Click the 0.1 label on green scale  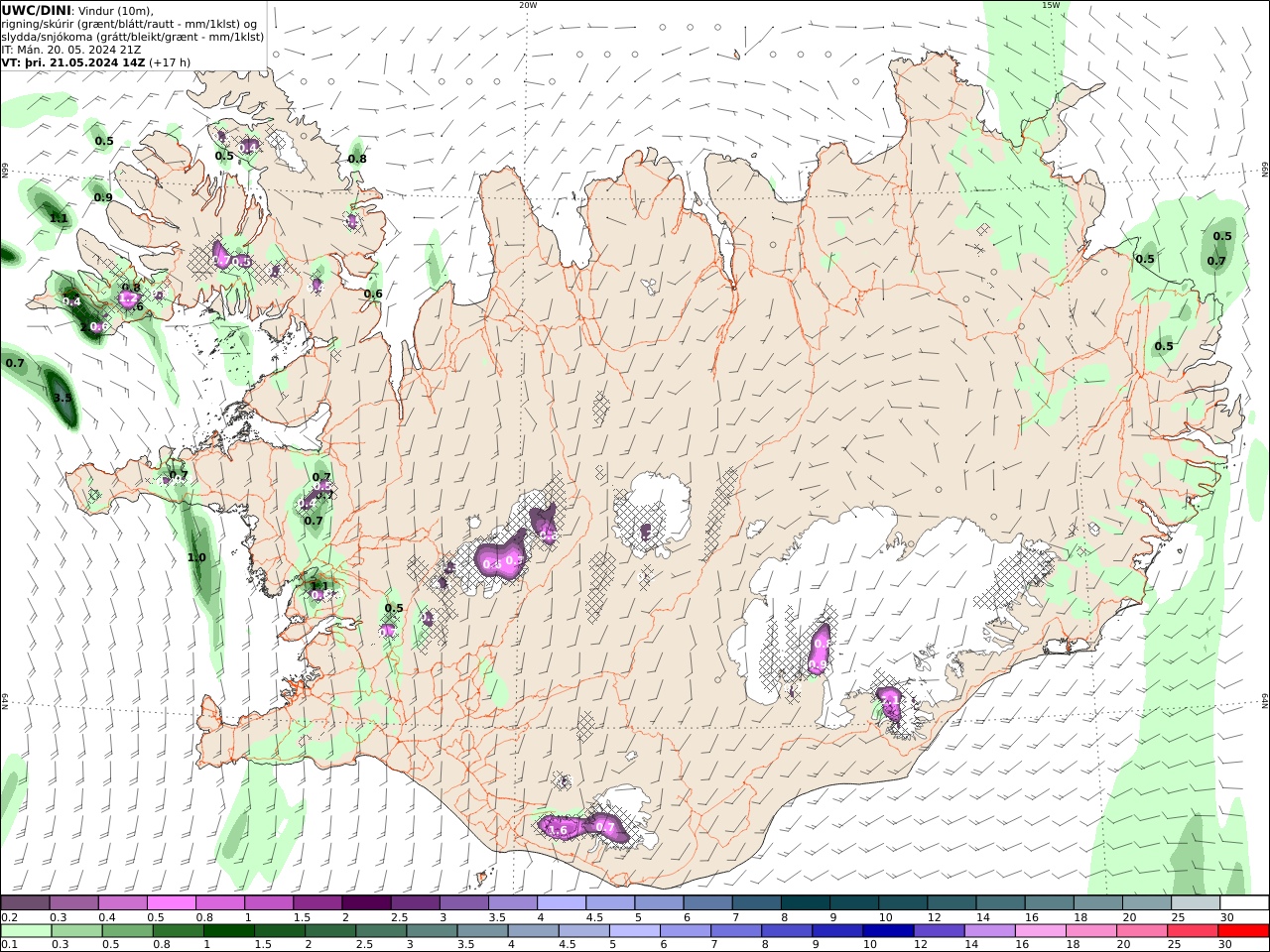coord(9,945)
